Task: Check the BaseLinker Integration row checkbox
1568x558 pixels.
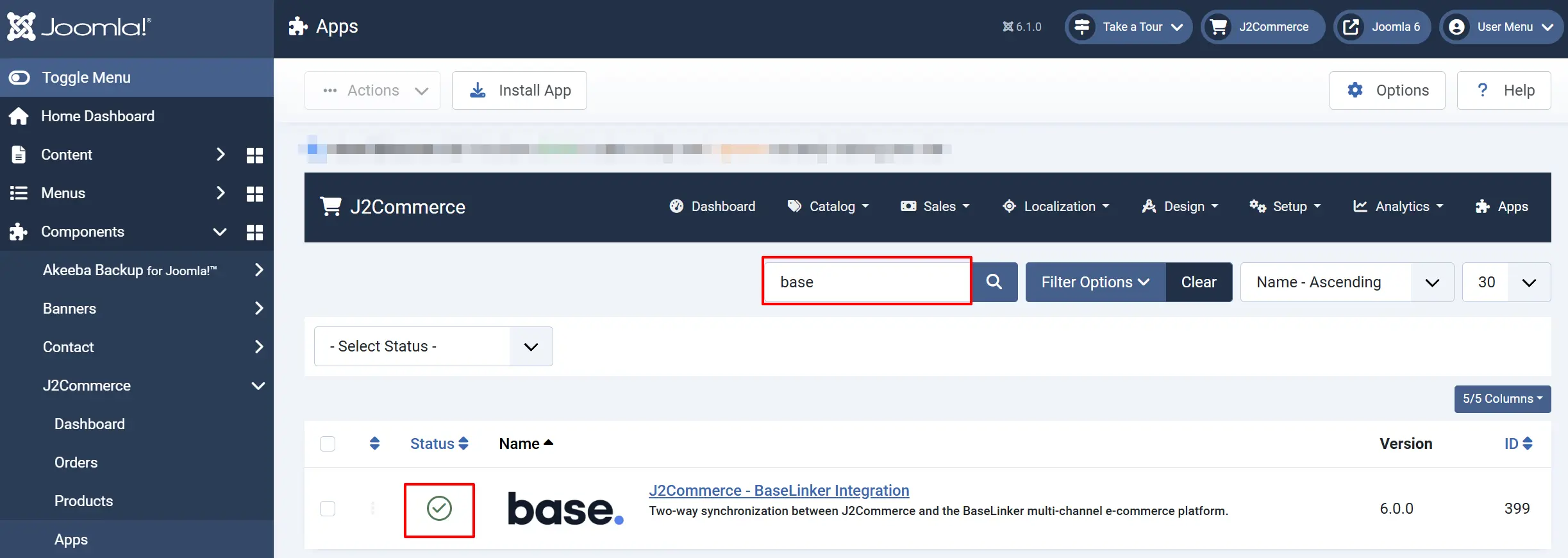Action: 328,509
